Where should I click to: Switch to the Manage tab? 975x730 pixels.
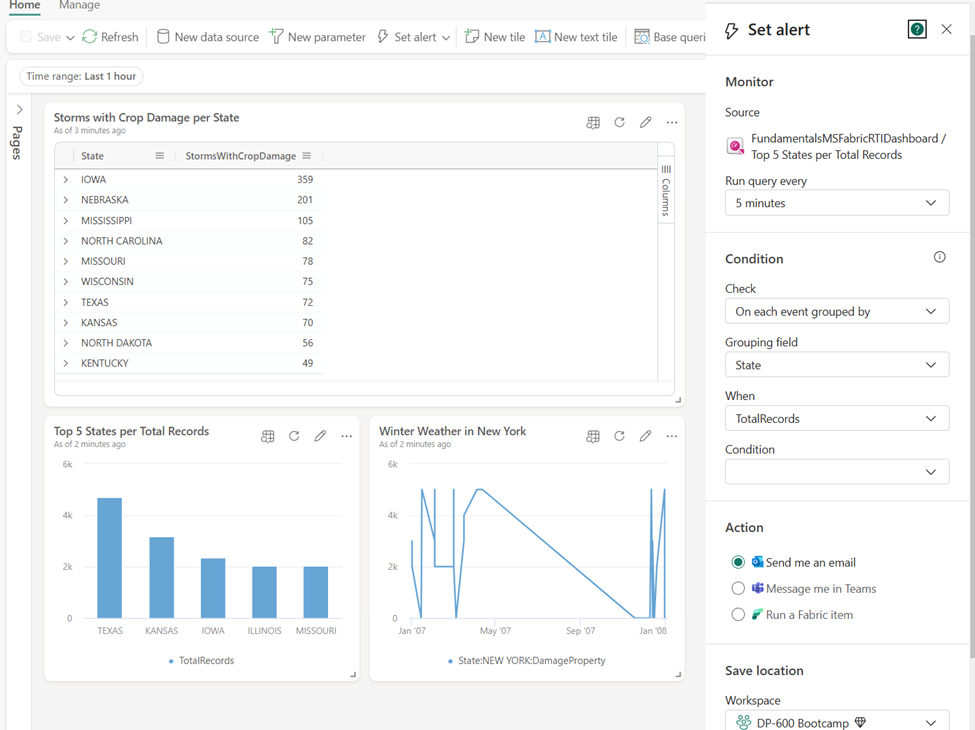[79, 5]
